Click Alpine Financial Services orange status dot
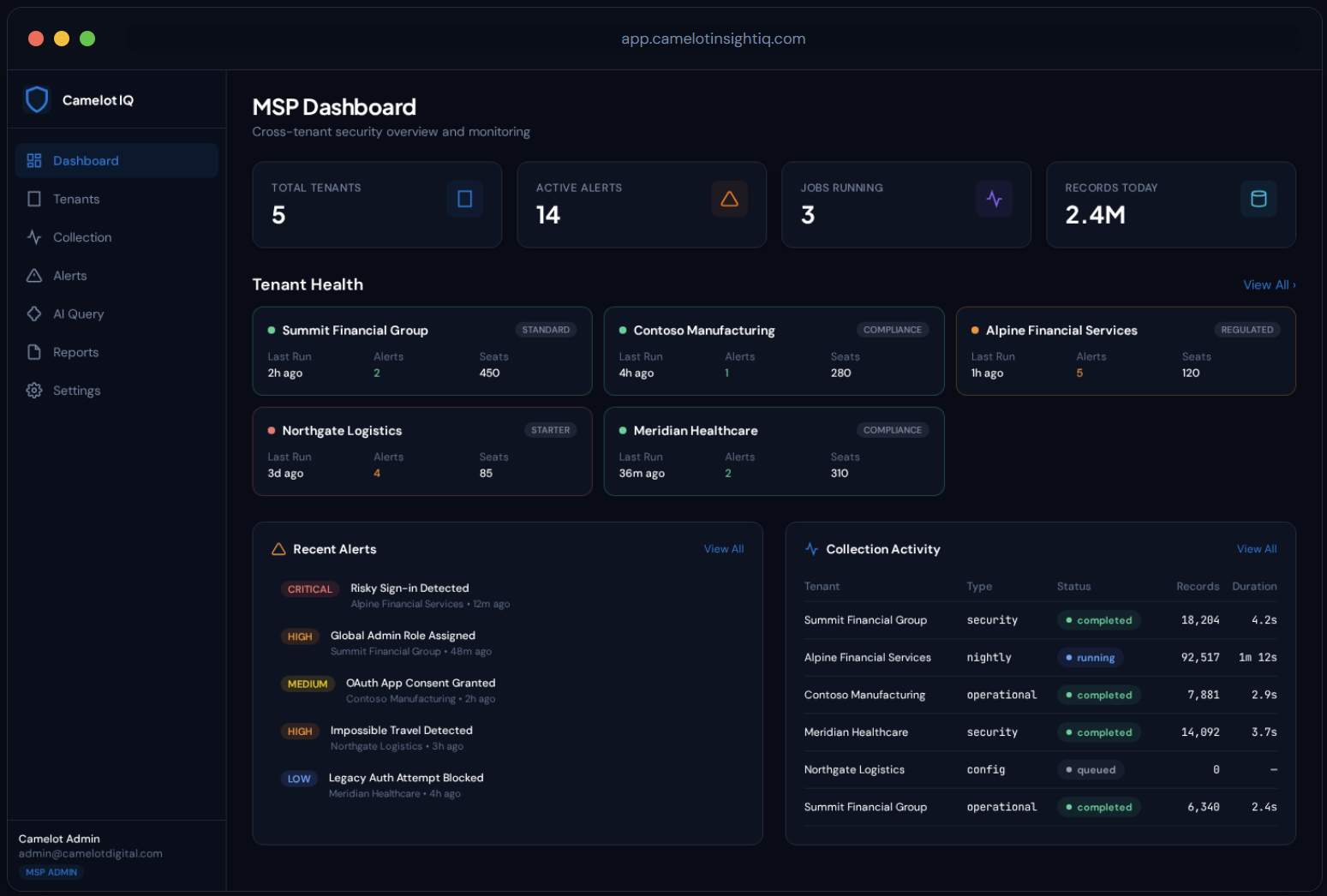The height and width of the screenshot is (896, 1327). click(975, 330)
